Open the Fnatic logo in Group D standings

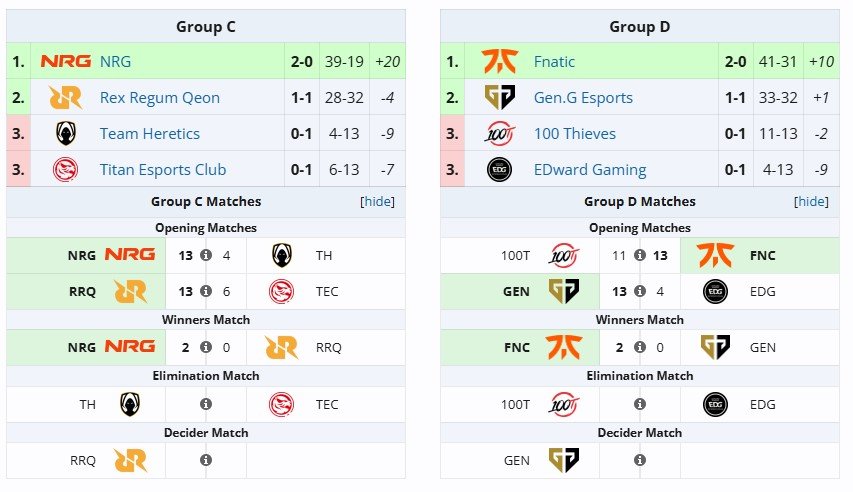(x=499, y=61)
